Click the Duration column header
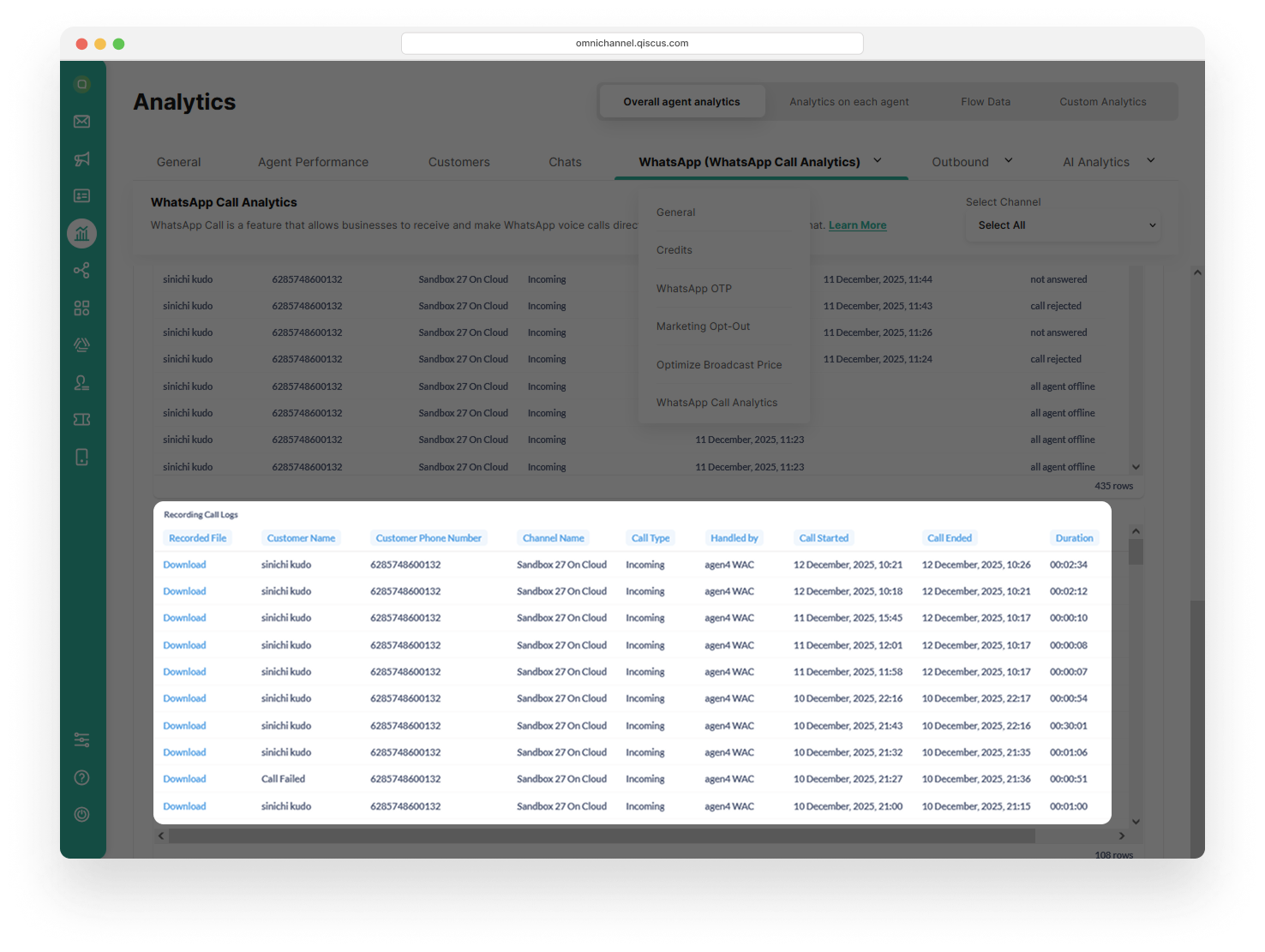This screenshot has height=952, width=1265. 1075,538
